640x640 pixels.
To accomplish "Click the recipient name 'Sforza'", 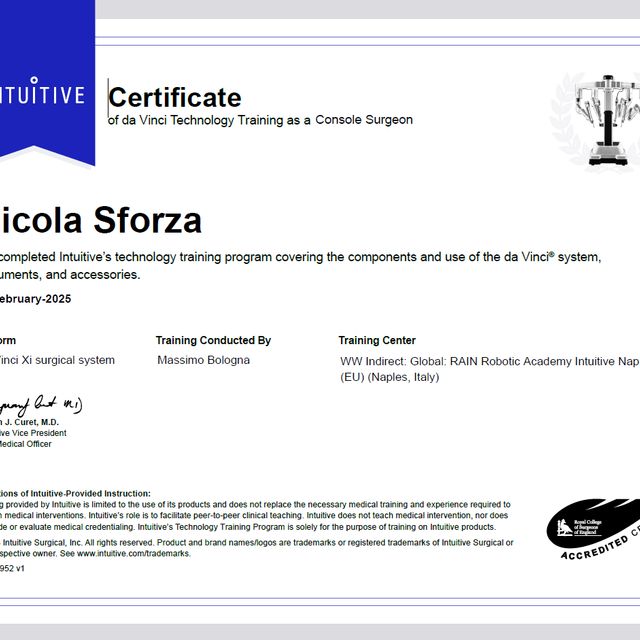I will (147, 220).
